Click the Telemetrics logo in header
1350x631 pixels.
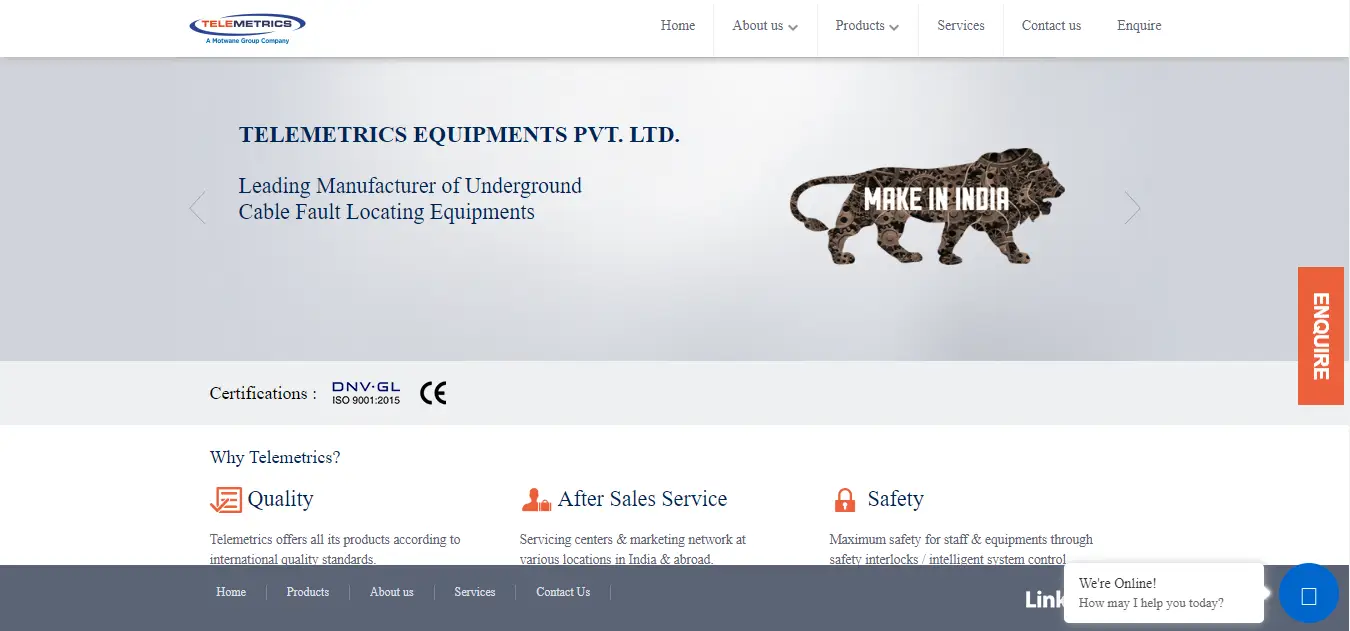point(247,28)
